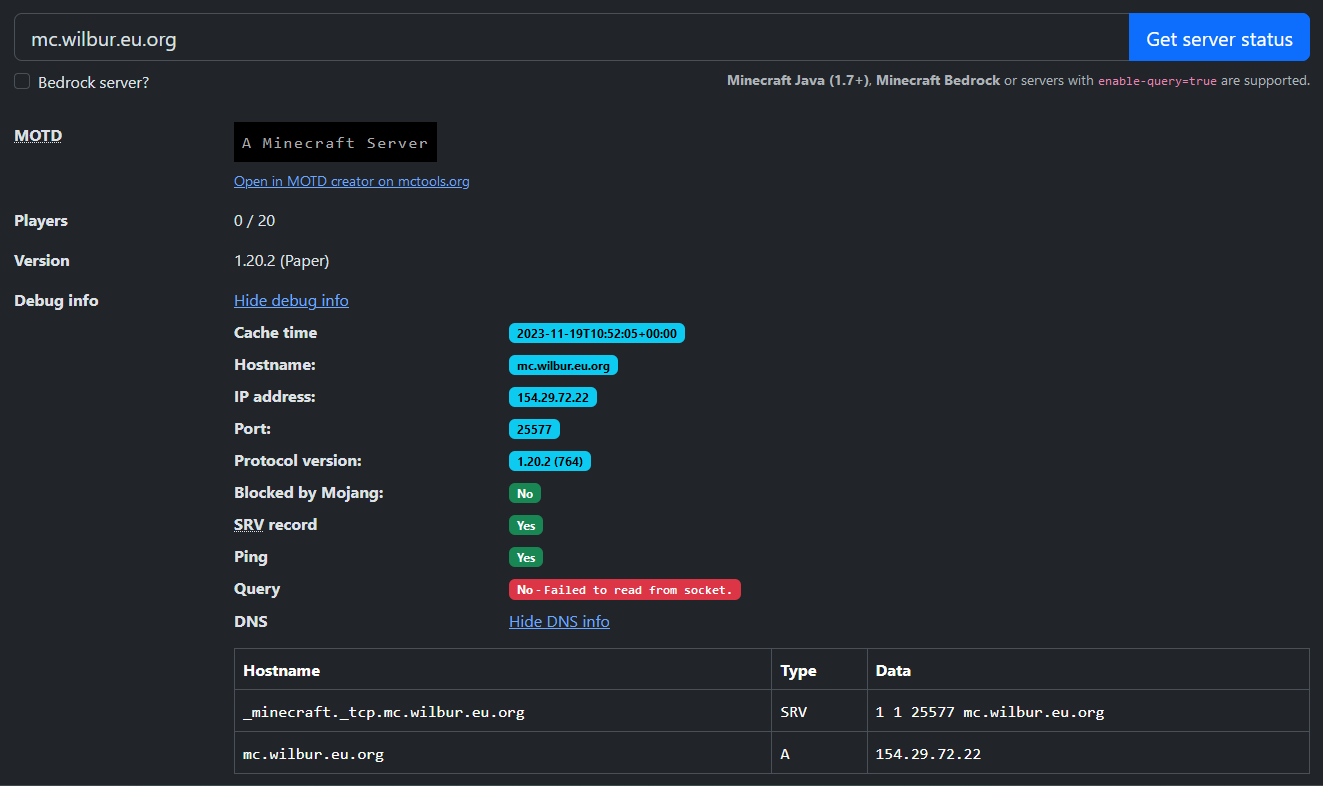The image size is (1323, 786).
Task: Click the red Query failed badge
Action: point(624,589)
